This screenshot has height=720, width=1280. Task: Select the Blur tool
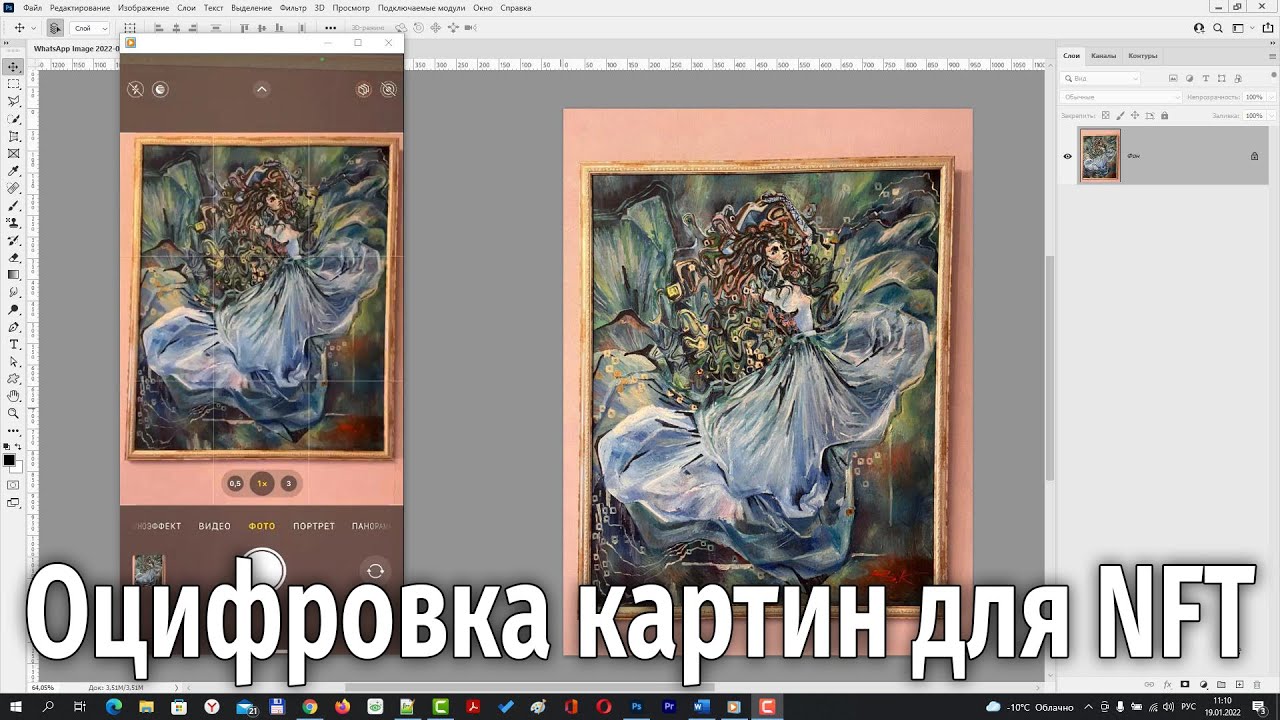[13, 292]
